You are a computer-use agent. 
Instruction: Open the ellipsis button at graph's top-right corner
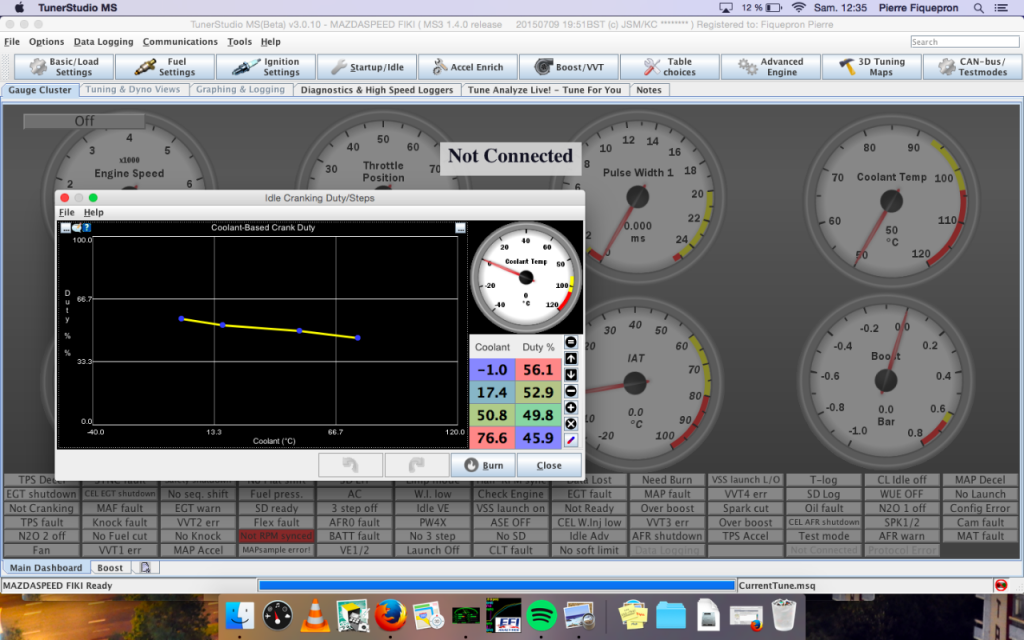460,228
